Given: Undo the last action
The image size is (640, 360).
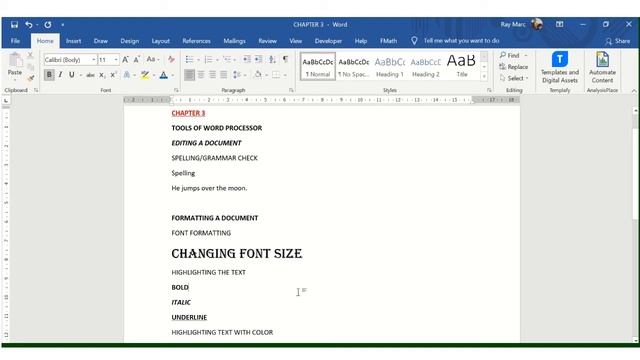Looking at the screenshot, I should [x=29, y=24].
